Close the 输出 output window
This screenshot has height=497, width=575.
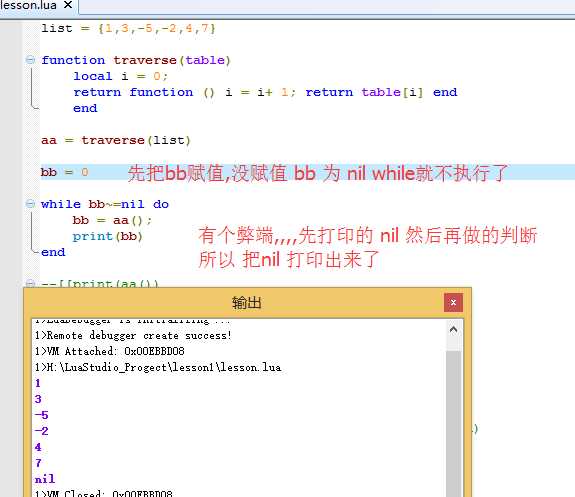click(x=453, y=303)
